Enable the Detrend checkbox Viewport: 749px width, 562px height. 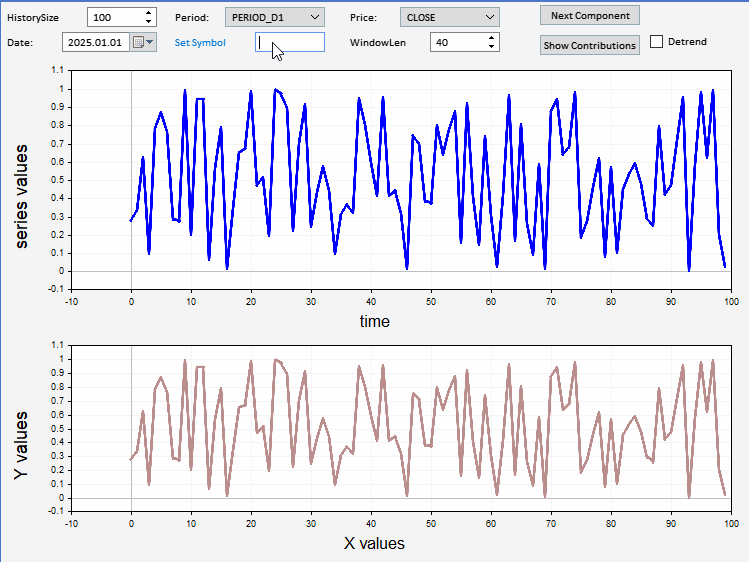pyautogui.click(x=656, y=42)
